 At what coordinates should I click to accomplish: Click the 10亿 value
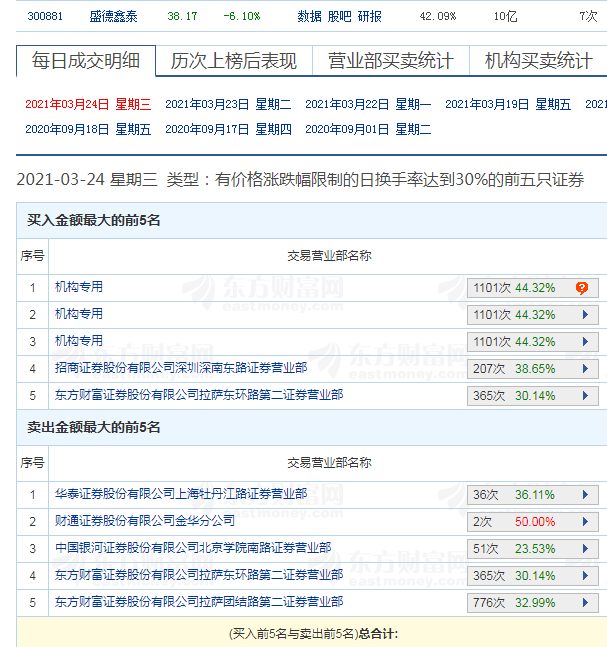click(505, 16)
